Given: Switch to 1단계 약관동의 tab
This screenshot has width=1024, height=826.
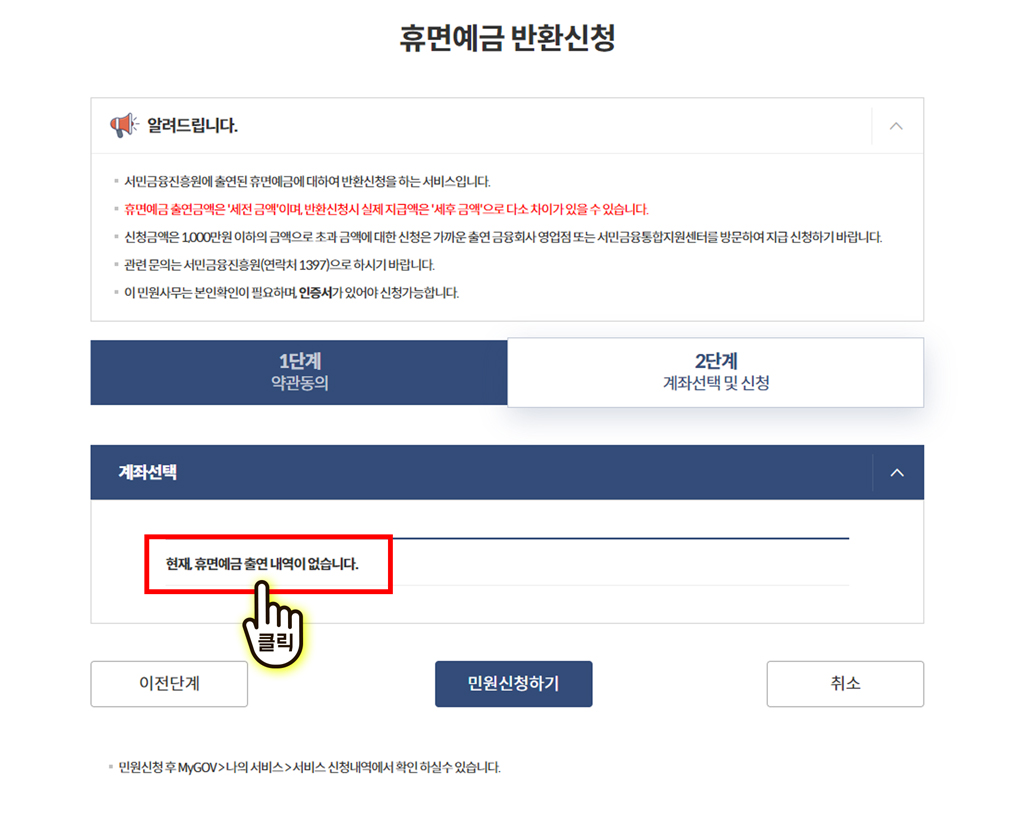Looking at the screenshot, I should pyautogui.click(x=299, y=372).
